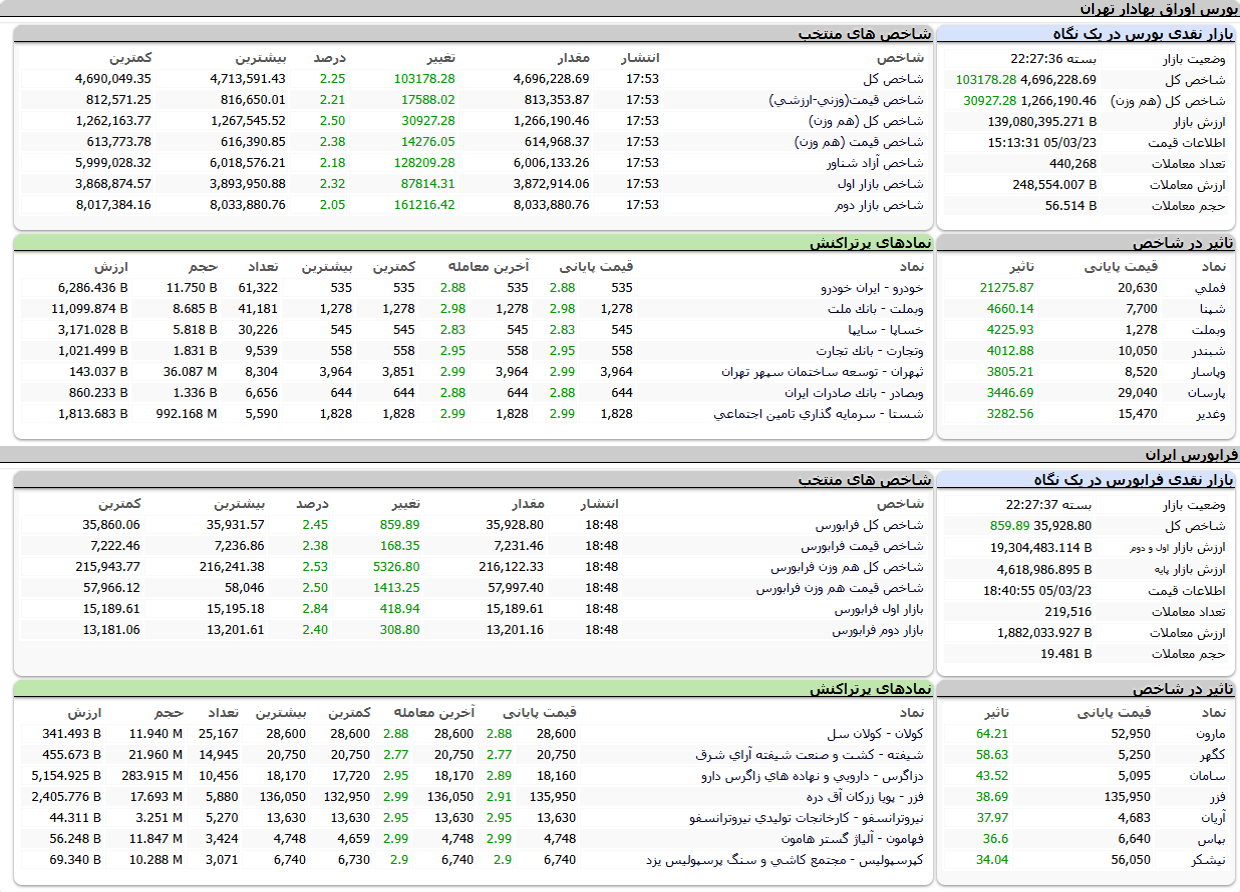Click traded value "5,154.925 B"
Image resolution: width=1240 pixels, height=892 pixels.
[x=66, y=776]
